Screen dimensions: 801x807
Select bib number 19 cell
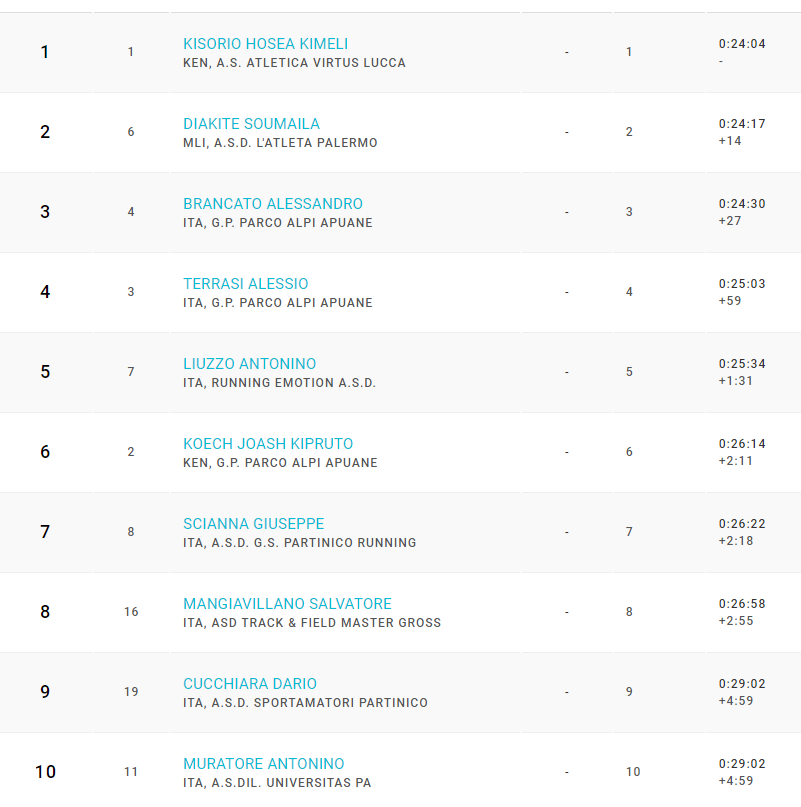tap(131, 692)
